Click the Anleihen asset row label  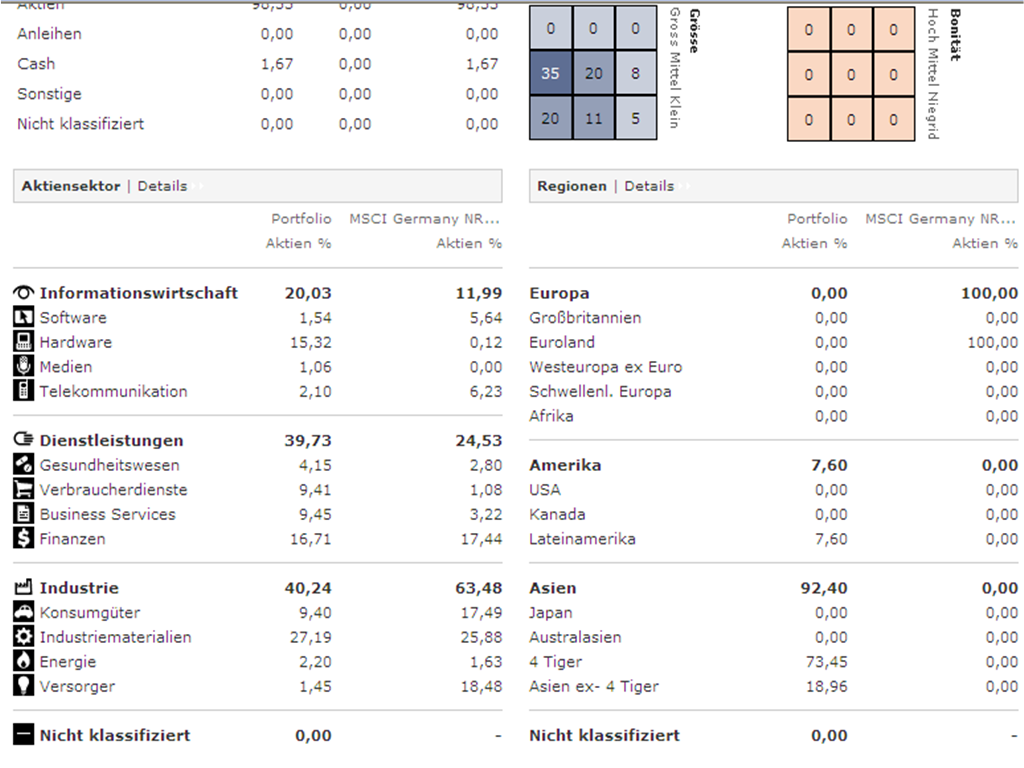pyautogui.click(x=50, y=34)
